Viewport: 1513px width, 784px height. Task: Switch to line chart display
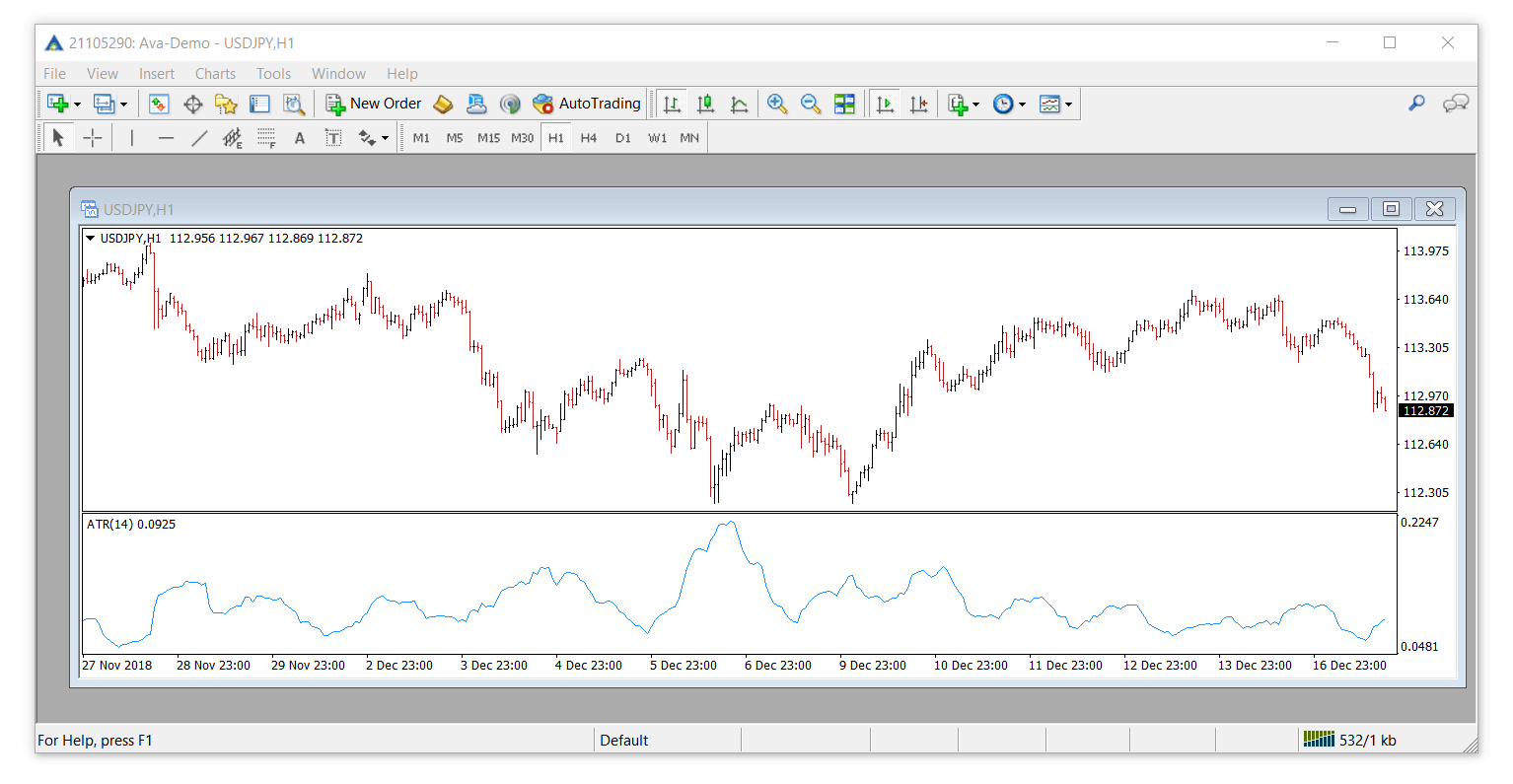pos(739,104)
